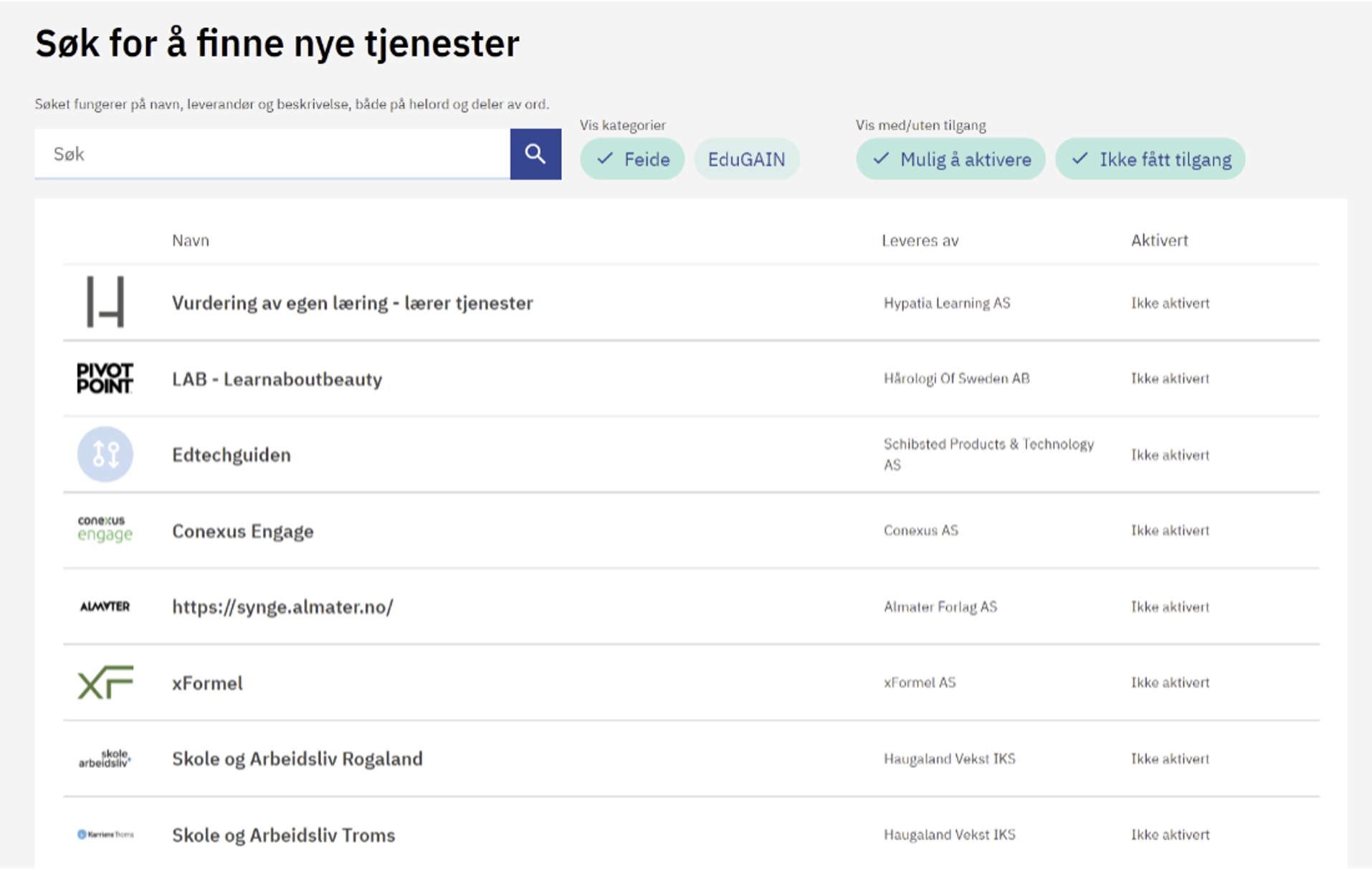Click the Aktivert column header
Image resolution: width=1372 pixels, height=870 pixels.
pyautogui.click(x=1159, y=241)
